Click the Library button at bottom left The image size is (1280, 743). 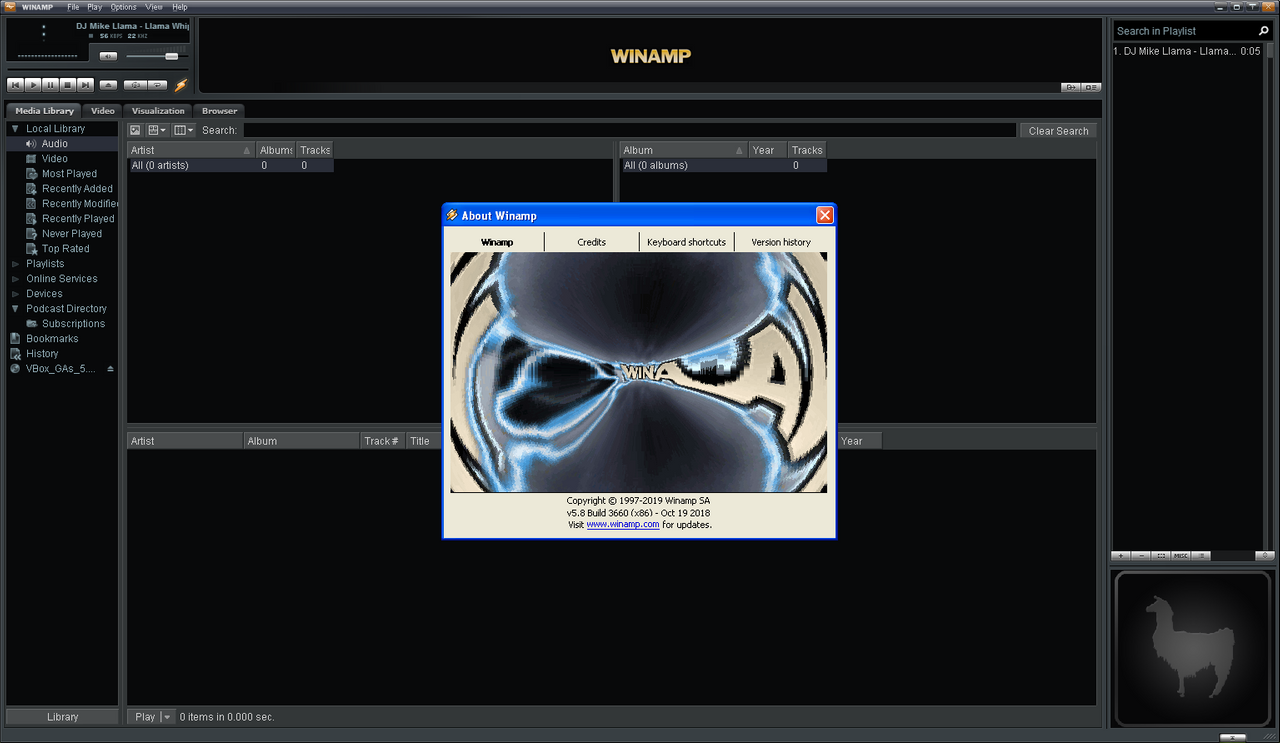pyautogui.click(x=62, y=717)
